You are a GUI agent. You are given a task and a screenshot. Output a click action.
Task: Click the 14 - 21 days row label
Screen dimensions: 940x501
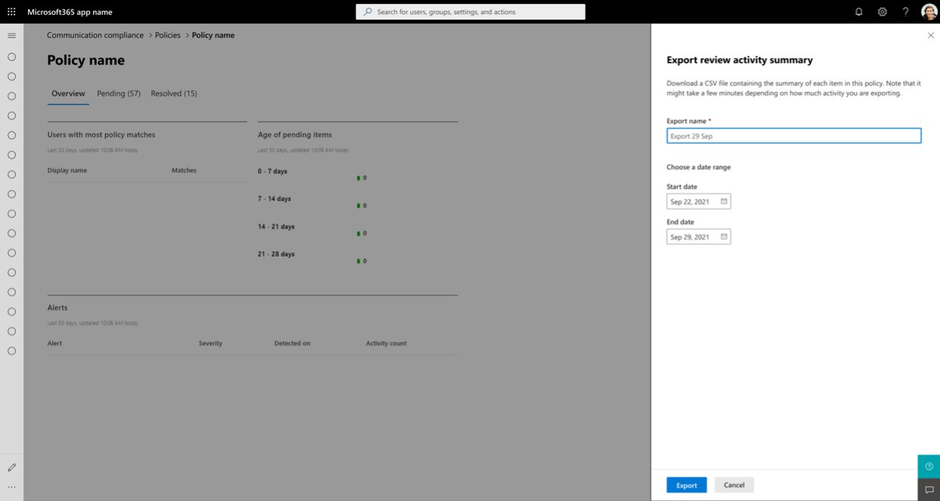(x=276, y=227)
